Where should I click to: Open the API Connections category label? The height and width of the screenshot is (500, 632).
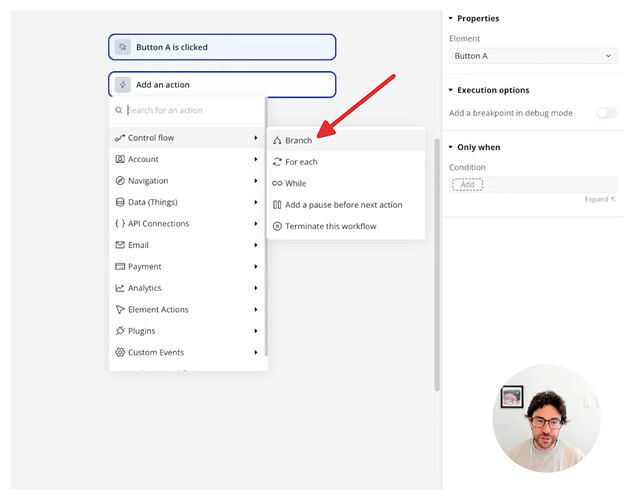[x=158, y=224]
